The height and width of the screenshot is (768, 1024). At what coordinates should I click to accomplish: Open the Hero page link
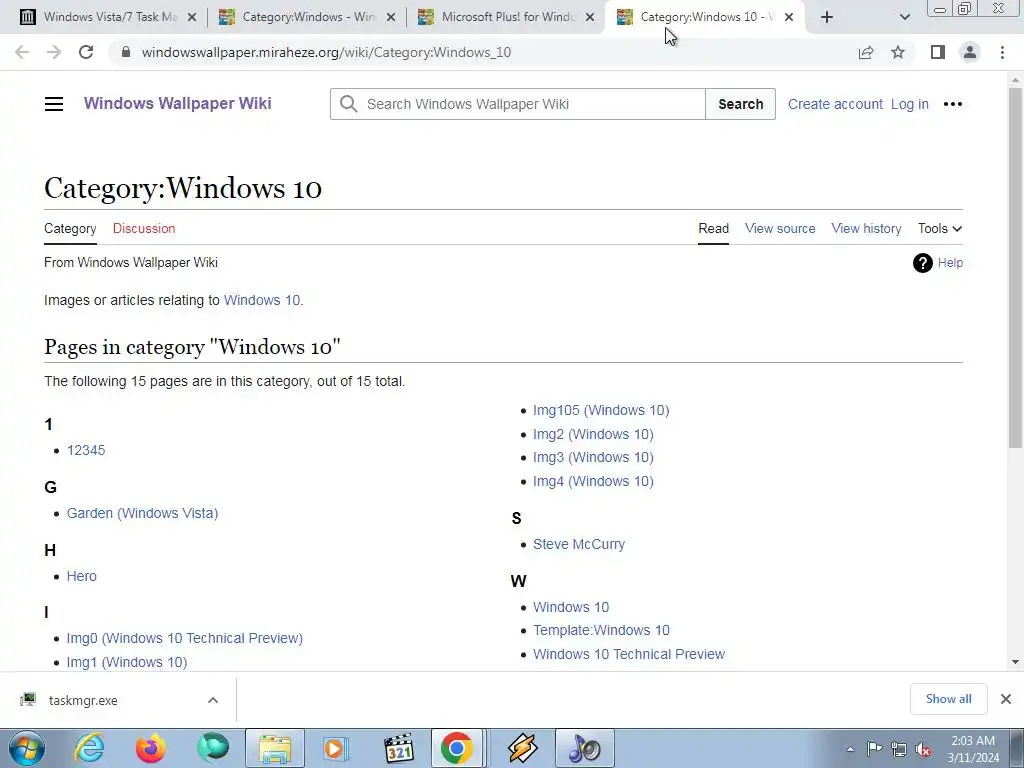82,576
